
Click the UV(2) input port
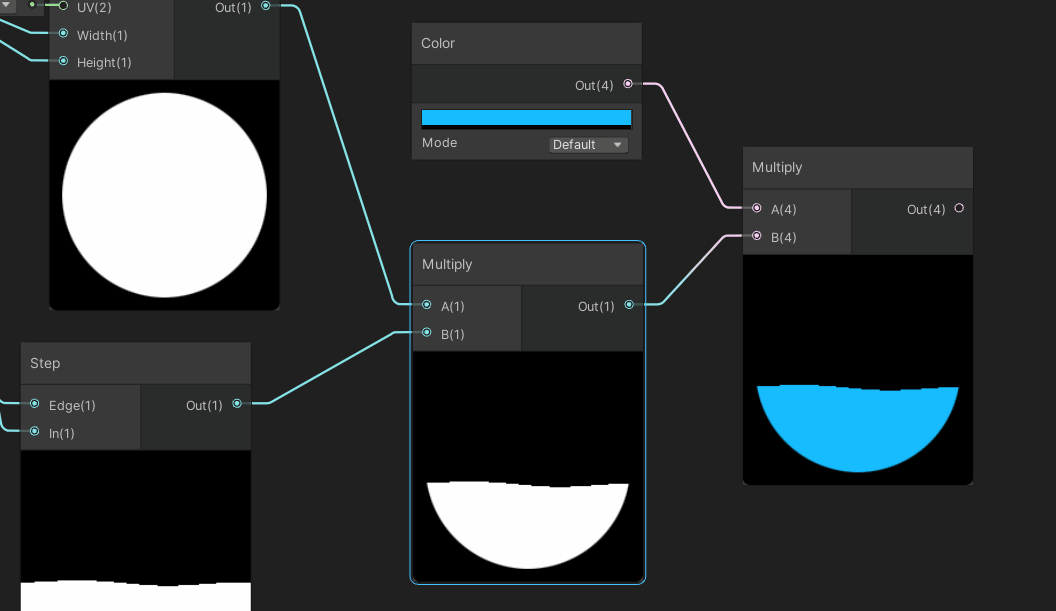pos(63,6)
